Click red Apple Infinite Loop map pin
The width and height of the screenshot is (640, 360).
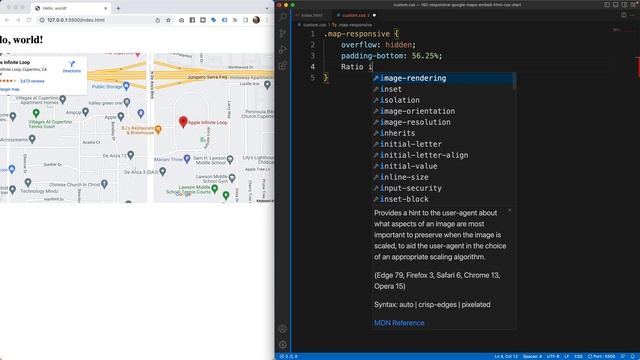(x=183, y=122)
